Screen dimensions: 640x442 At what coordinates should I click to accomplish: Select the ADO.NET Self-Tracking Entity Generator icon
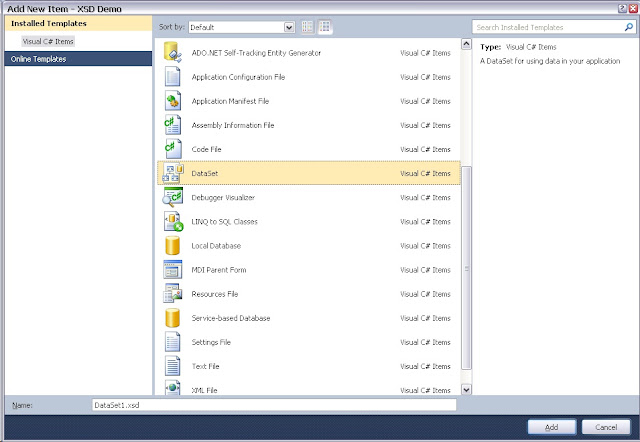pyautogui.click(x=172, y=52)
